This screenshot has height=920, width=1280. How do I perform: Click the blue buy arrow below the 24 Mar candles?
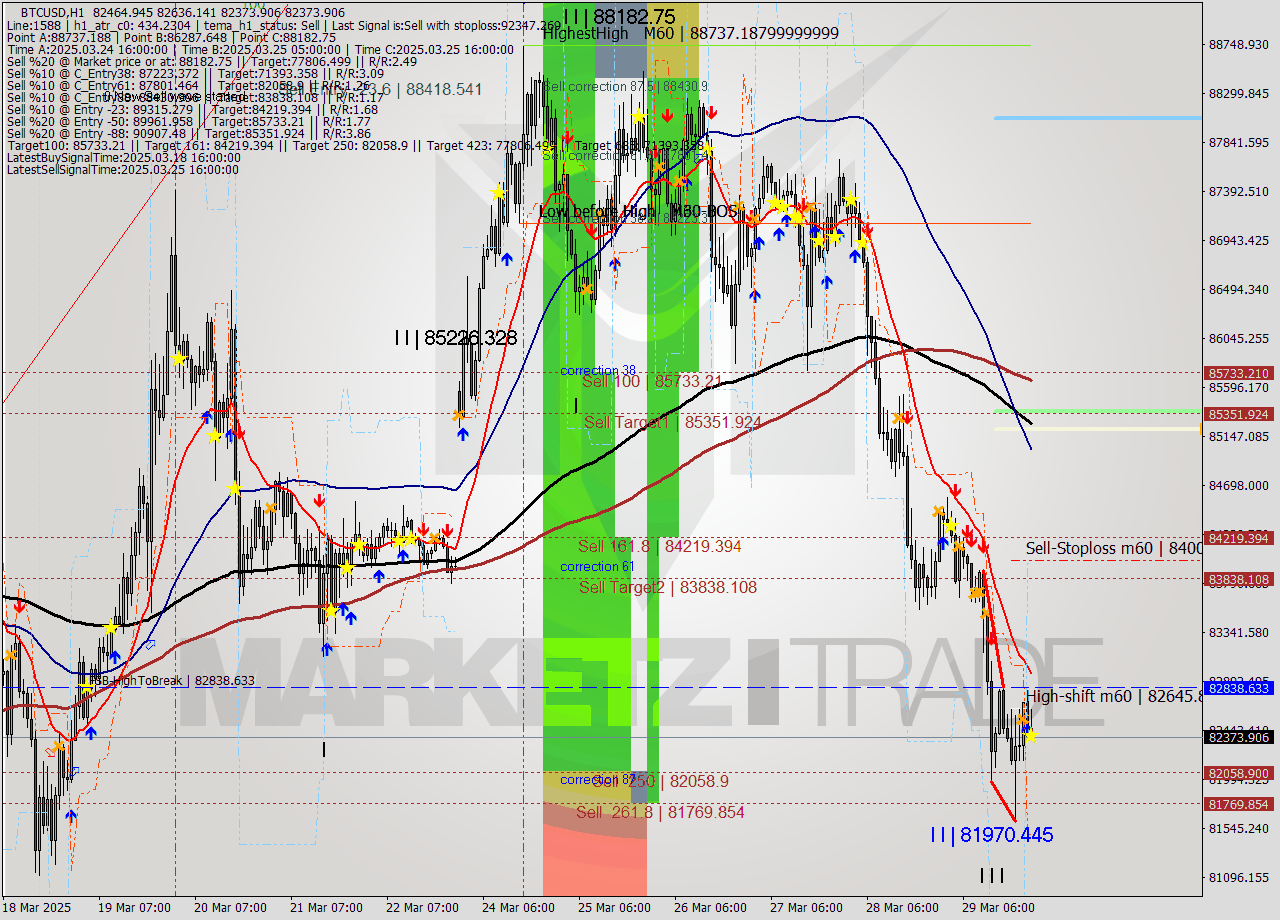click(463, 433)
